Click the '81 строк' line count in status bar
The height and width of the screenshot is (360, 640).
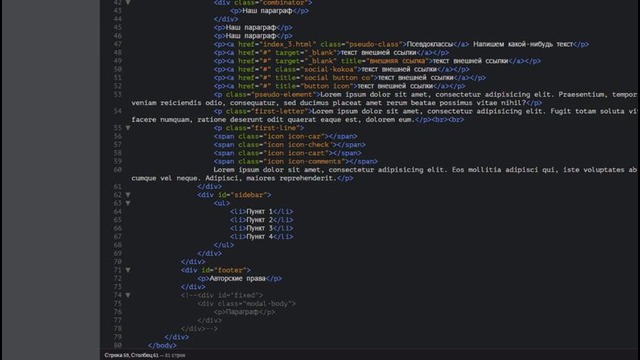[x=175, y=355]
